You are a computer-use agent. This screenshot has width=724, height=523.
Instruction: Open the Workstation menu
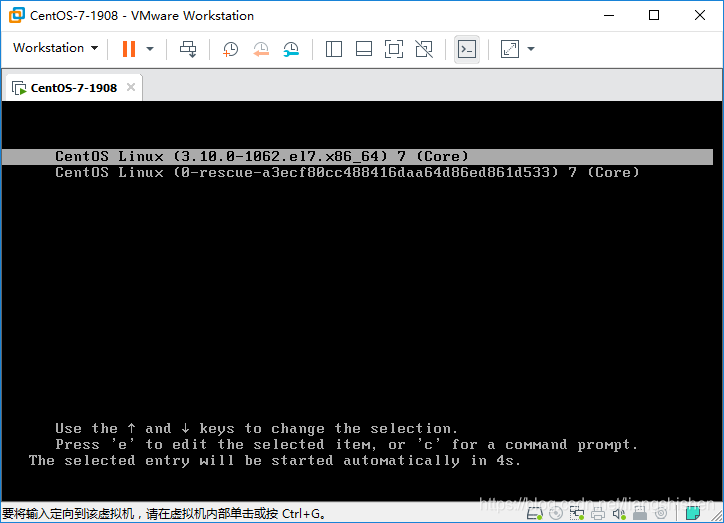click(x=55, y=48)
